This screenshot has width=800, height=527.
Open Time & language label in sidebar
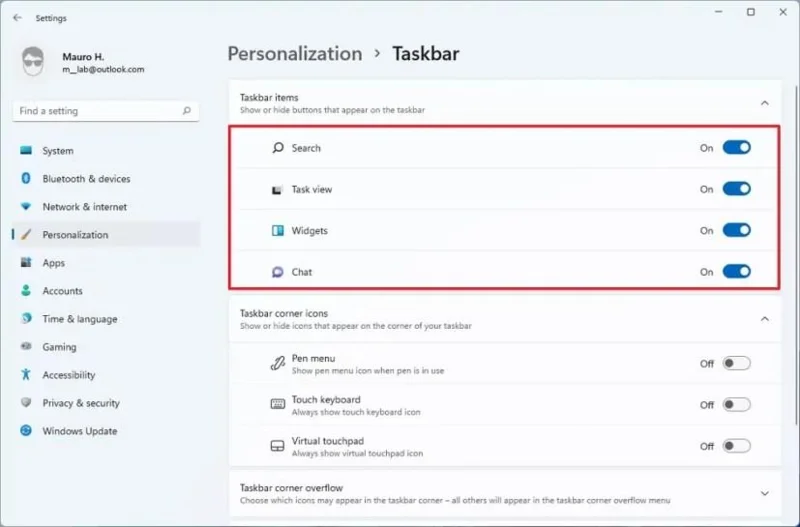80,319
